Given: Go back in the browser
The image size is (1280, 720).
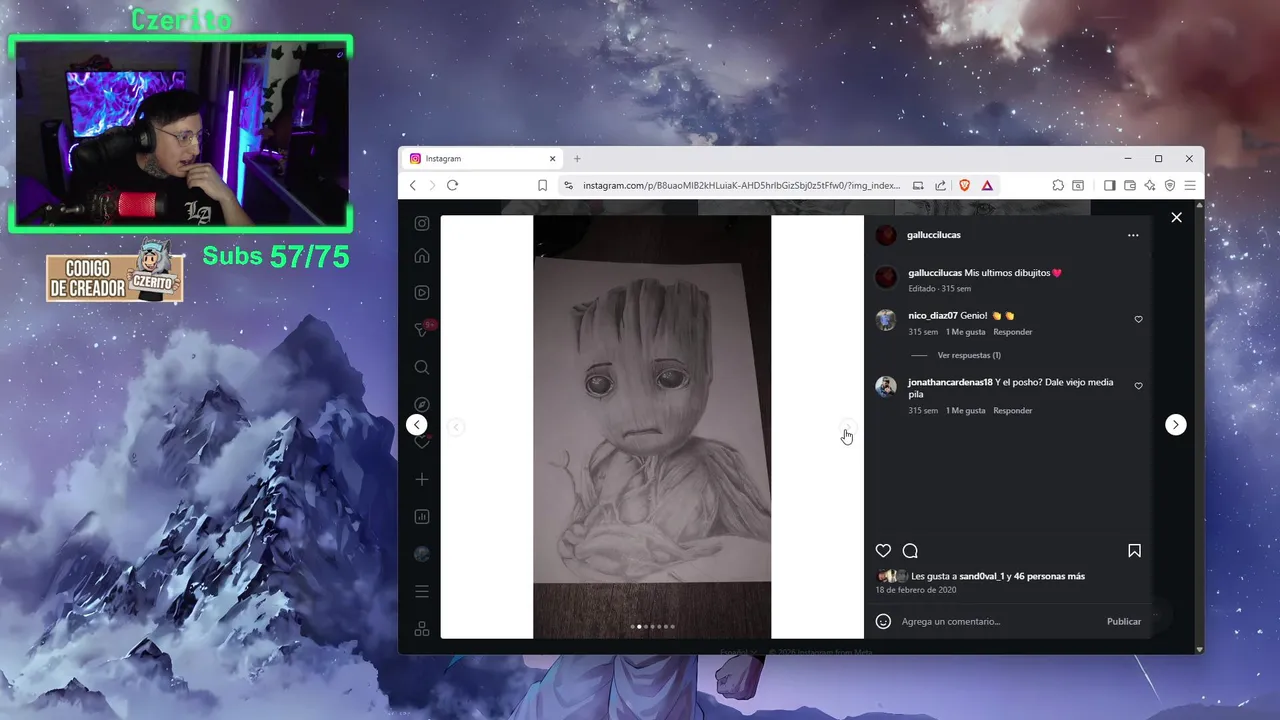Looking at the screenshot, I should pos(413,185).
